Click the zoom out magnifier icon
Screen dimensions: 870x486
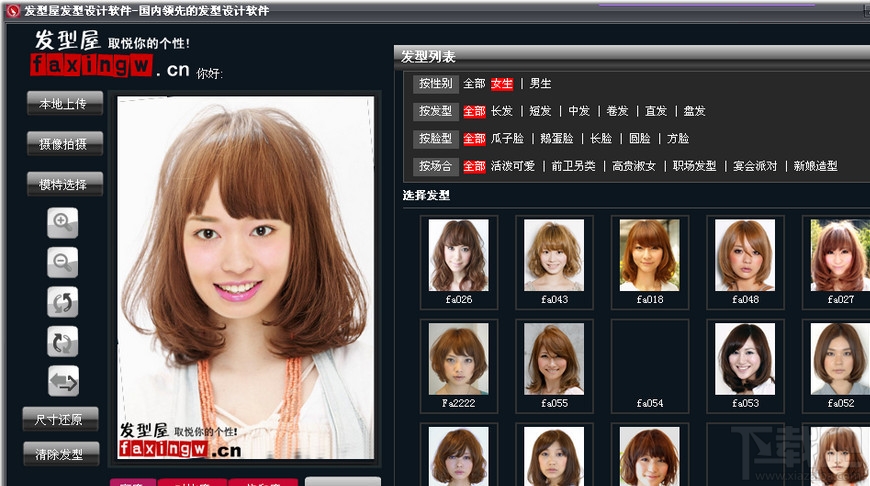[63, 262]
